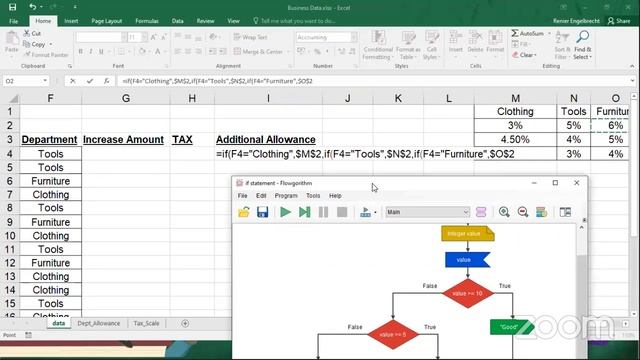The height and width of the screenshot is (360, 640).
Task: Click Format Painter in Clipboard group
Action: tap(46, 55)
